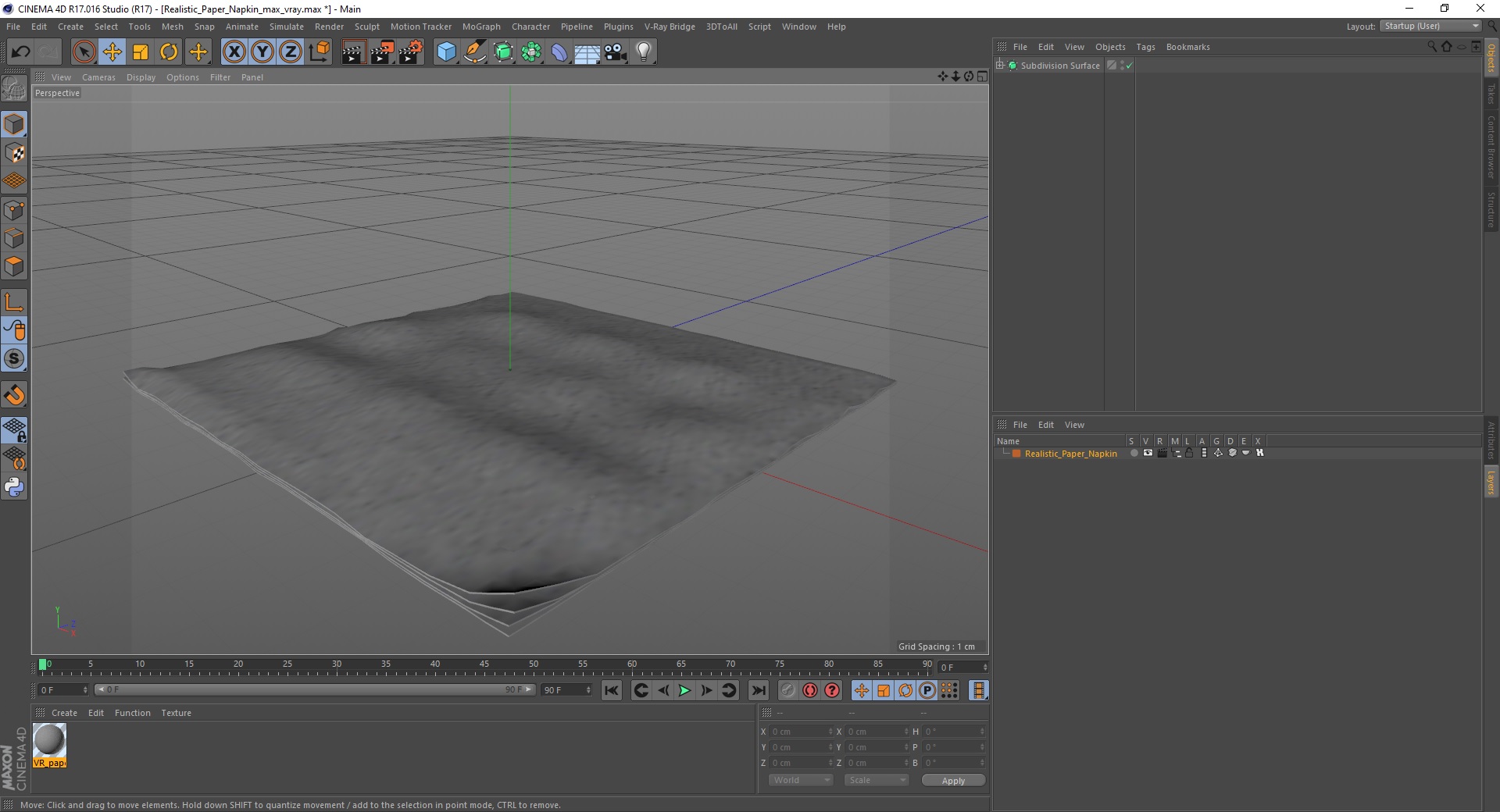Open the MoGraph menu
Screen dimensions: 1500x812
pos(481,27)
